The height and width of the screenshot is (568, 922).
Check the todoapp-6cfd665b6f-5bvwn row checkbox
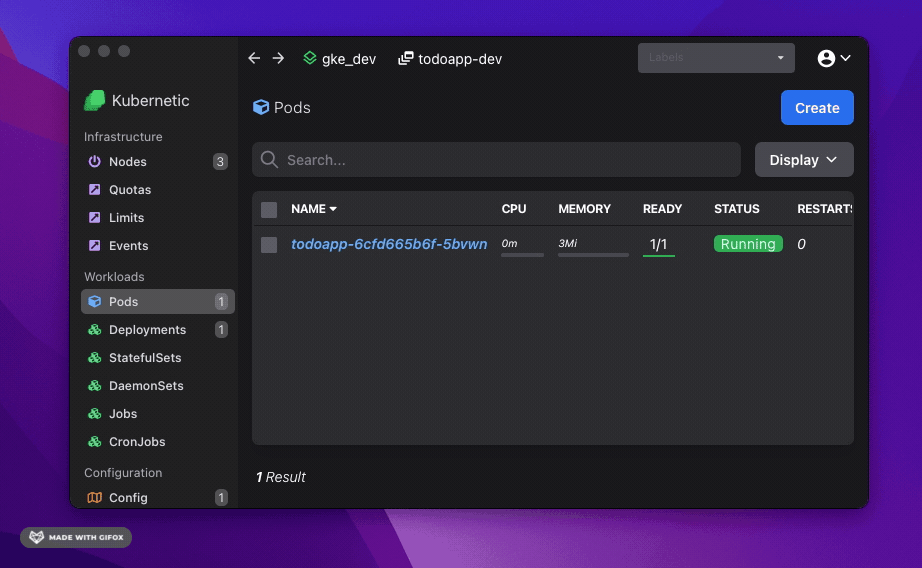(269, 245)
